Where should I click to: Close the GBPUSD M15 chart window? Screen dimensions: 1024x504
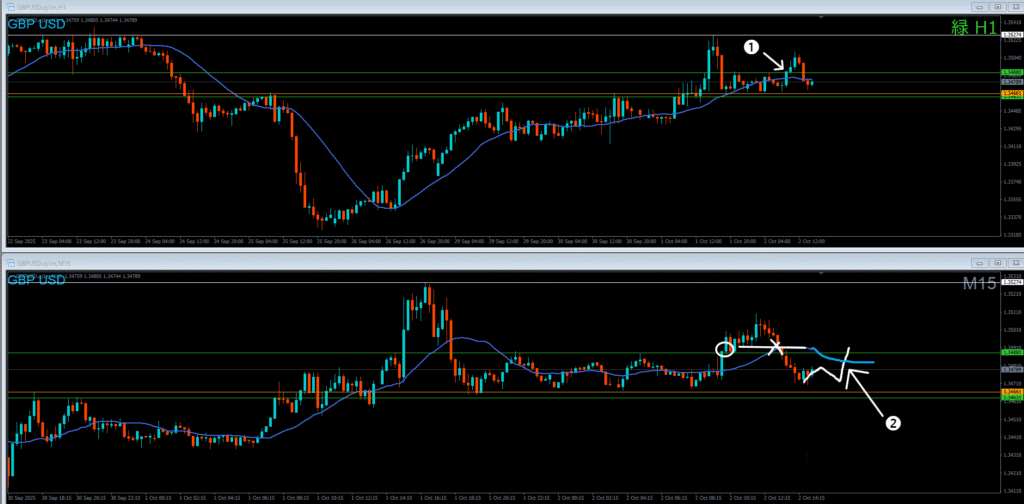click(1014, 263)
